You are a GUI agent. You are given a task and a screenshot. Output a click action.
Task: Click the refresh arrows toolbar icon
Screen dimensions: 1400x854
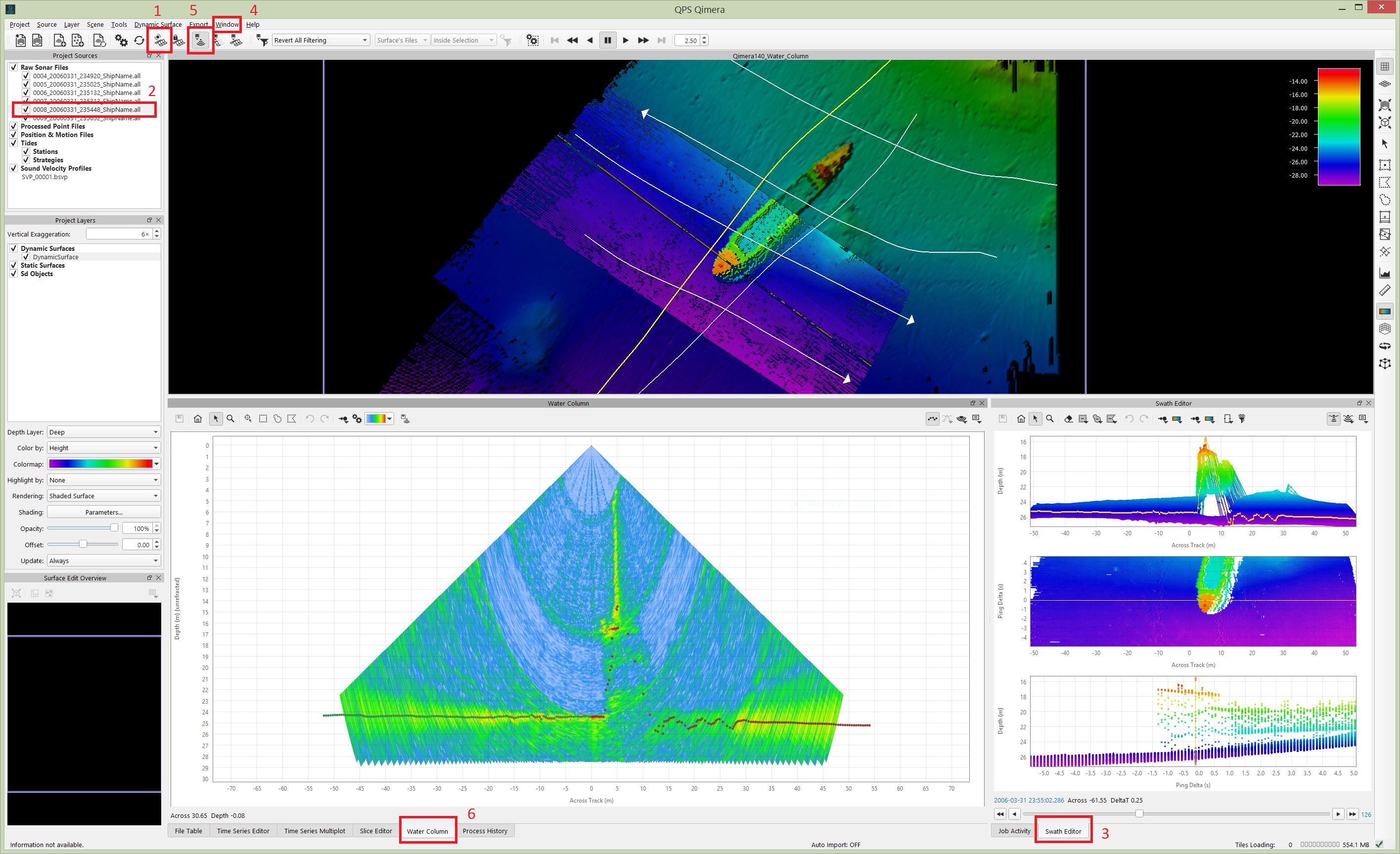[x=139, y=41]
